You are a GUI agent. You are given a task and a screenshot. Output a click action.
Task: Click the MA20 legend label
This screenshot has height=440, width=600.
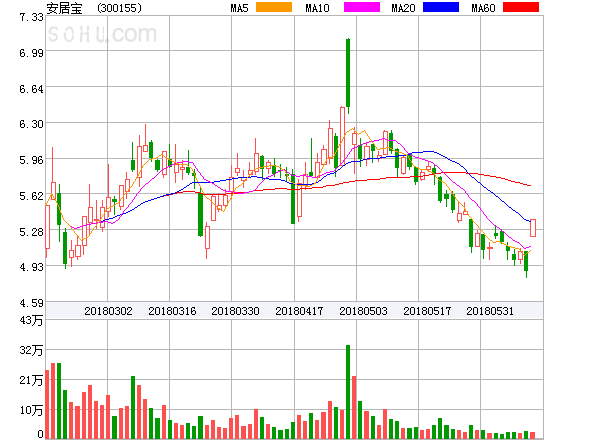[x=403, y=8]
